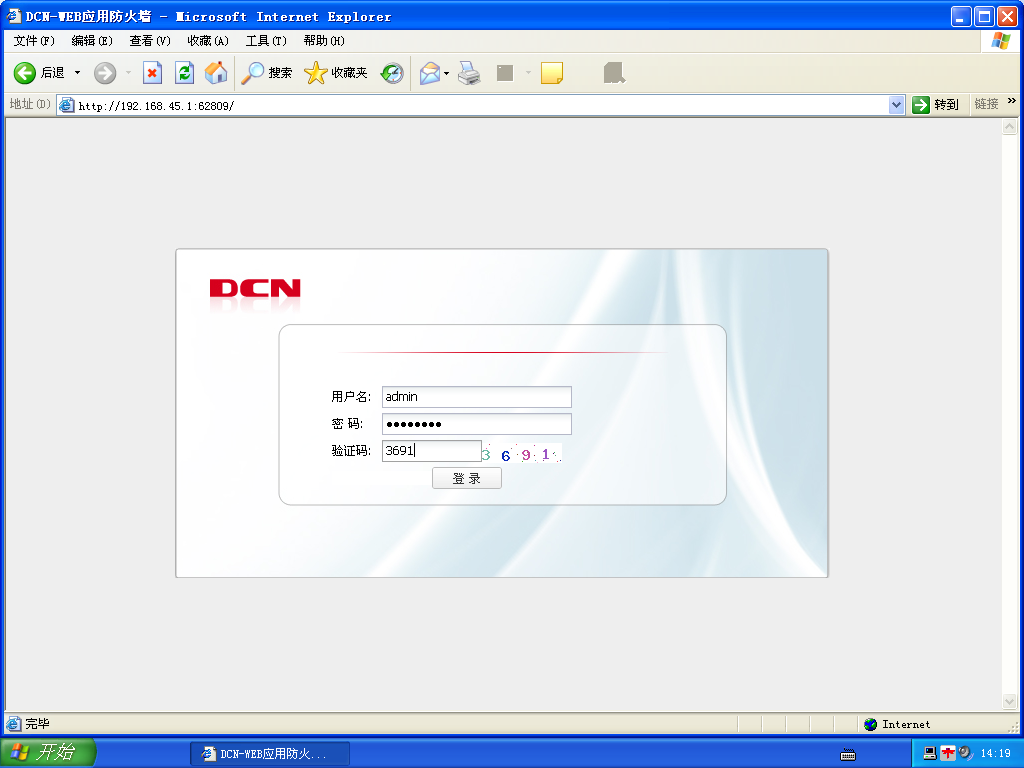The height and width of the screenshot is (768, 1024).
Task: Open the History clock icon
Action: pyautogui.click(x=392, y=72)
